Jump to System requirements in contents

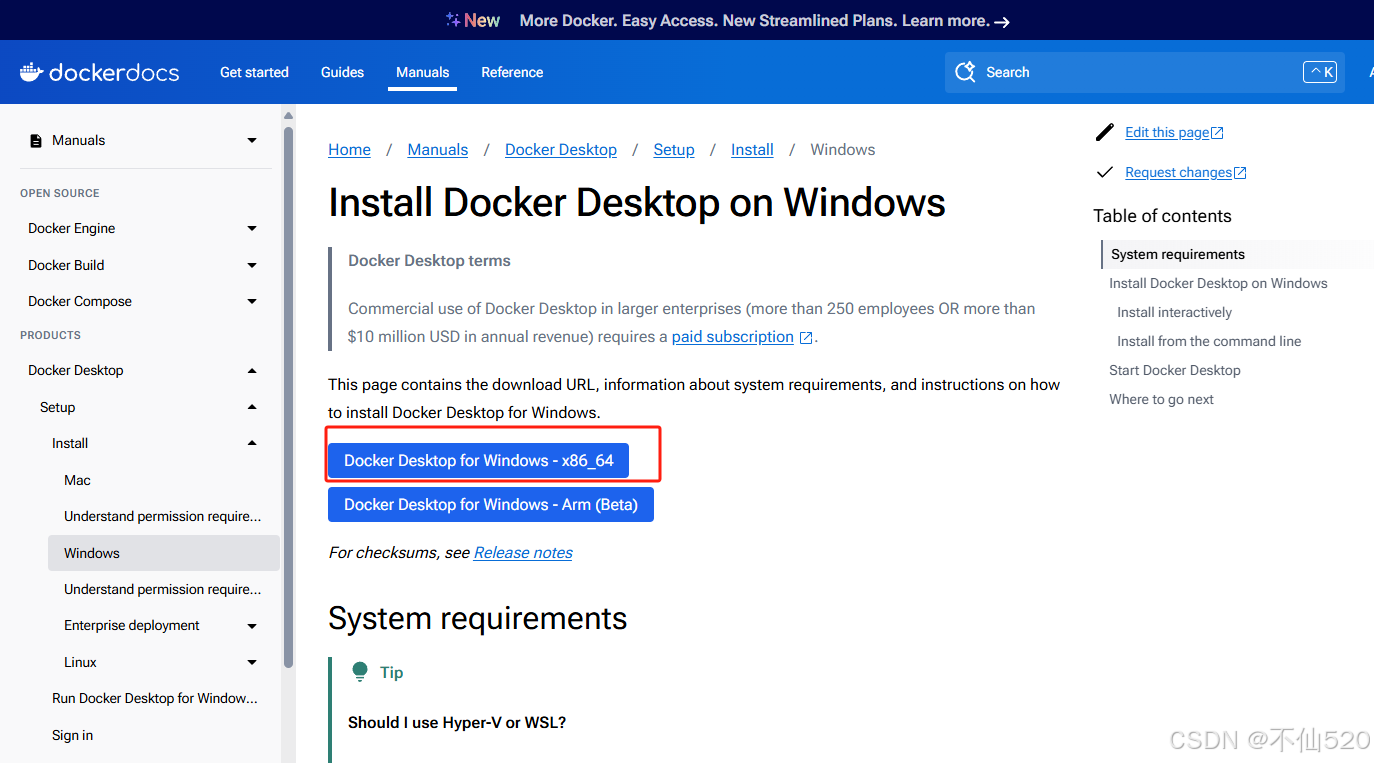(1178, 254)
